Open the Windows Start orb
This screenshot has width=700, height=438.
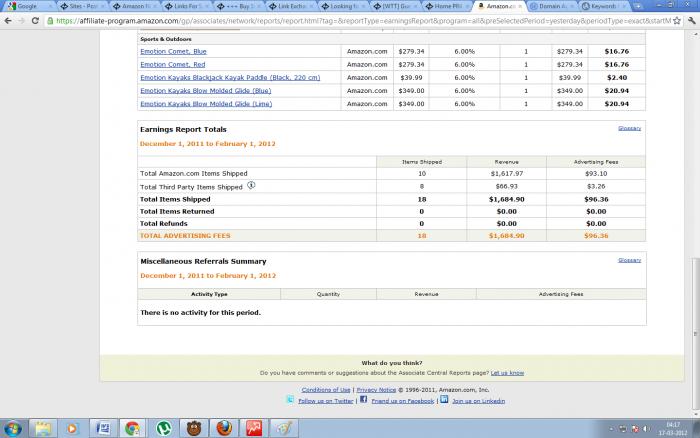coord(12,429)
